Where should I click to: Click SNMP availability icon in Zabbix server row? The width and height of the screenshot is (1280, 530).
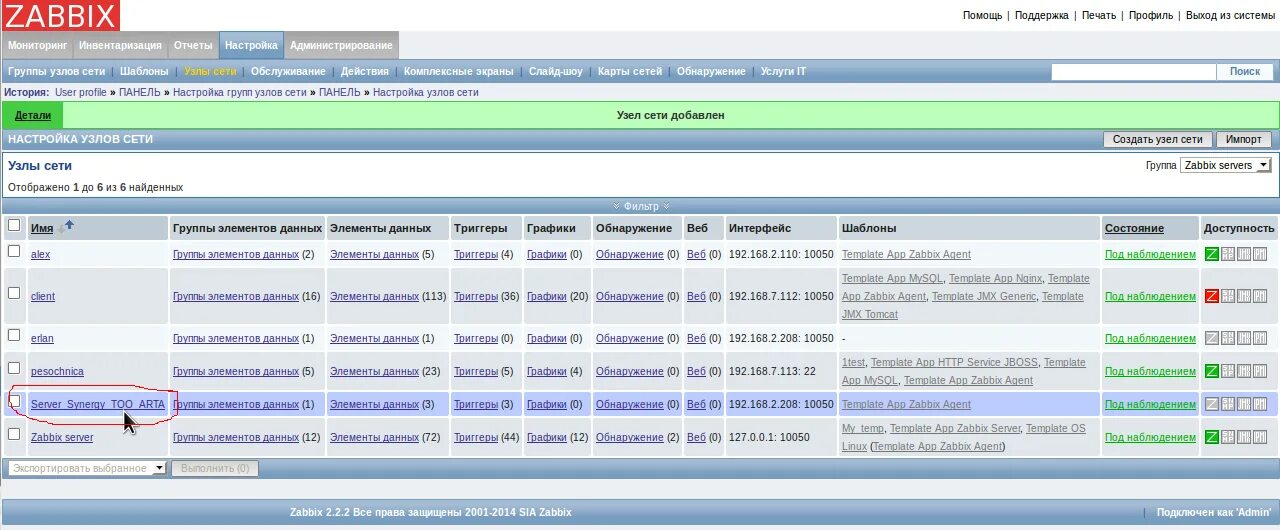tap(1228, 437)
